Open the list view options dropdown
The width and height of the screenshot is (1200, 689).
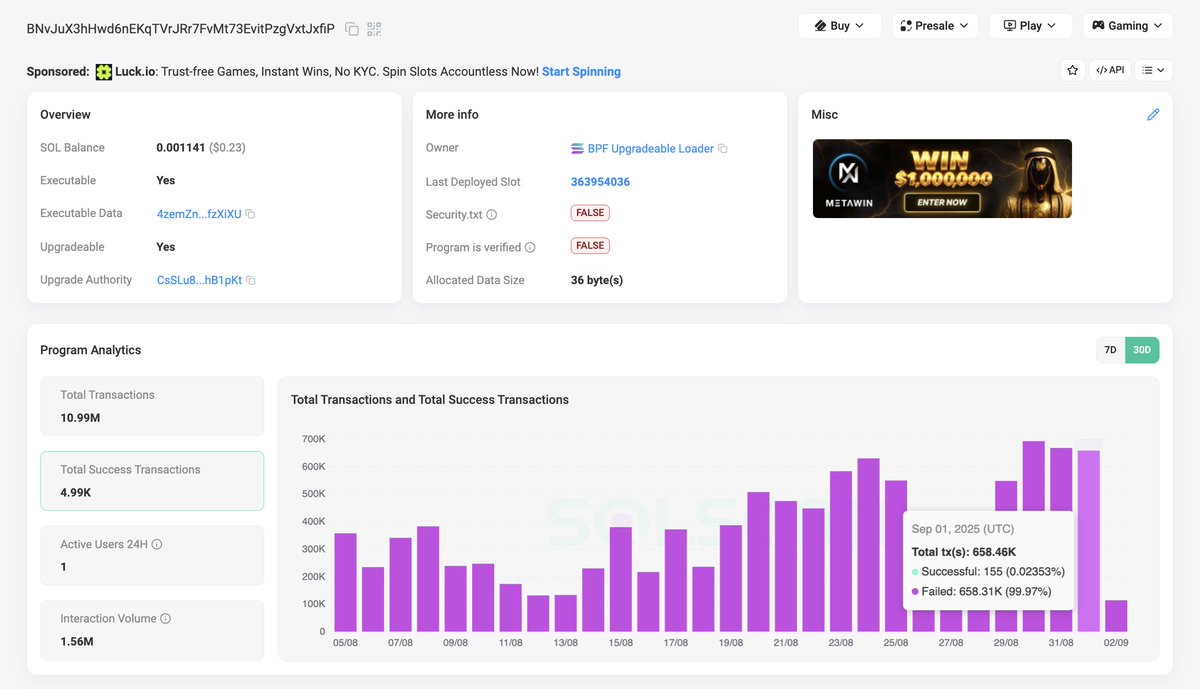[1154, 70]
